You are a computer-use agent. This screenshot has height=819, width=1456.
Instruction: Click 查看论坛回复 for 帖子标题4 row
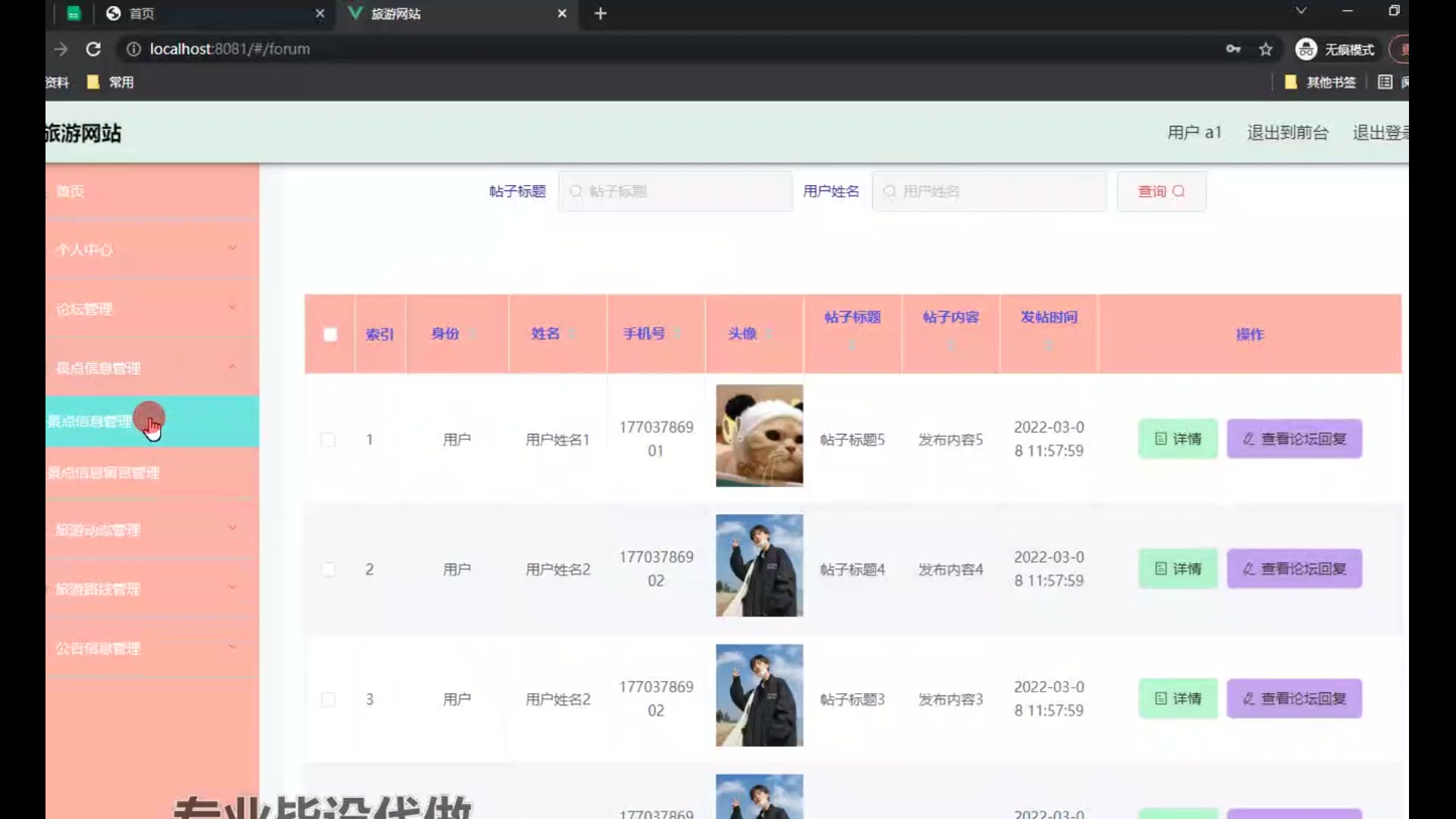[1294, 569]
